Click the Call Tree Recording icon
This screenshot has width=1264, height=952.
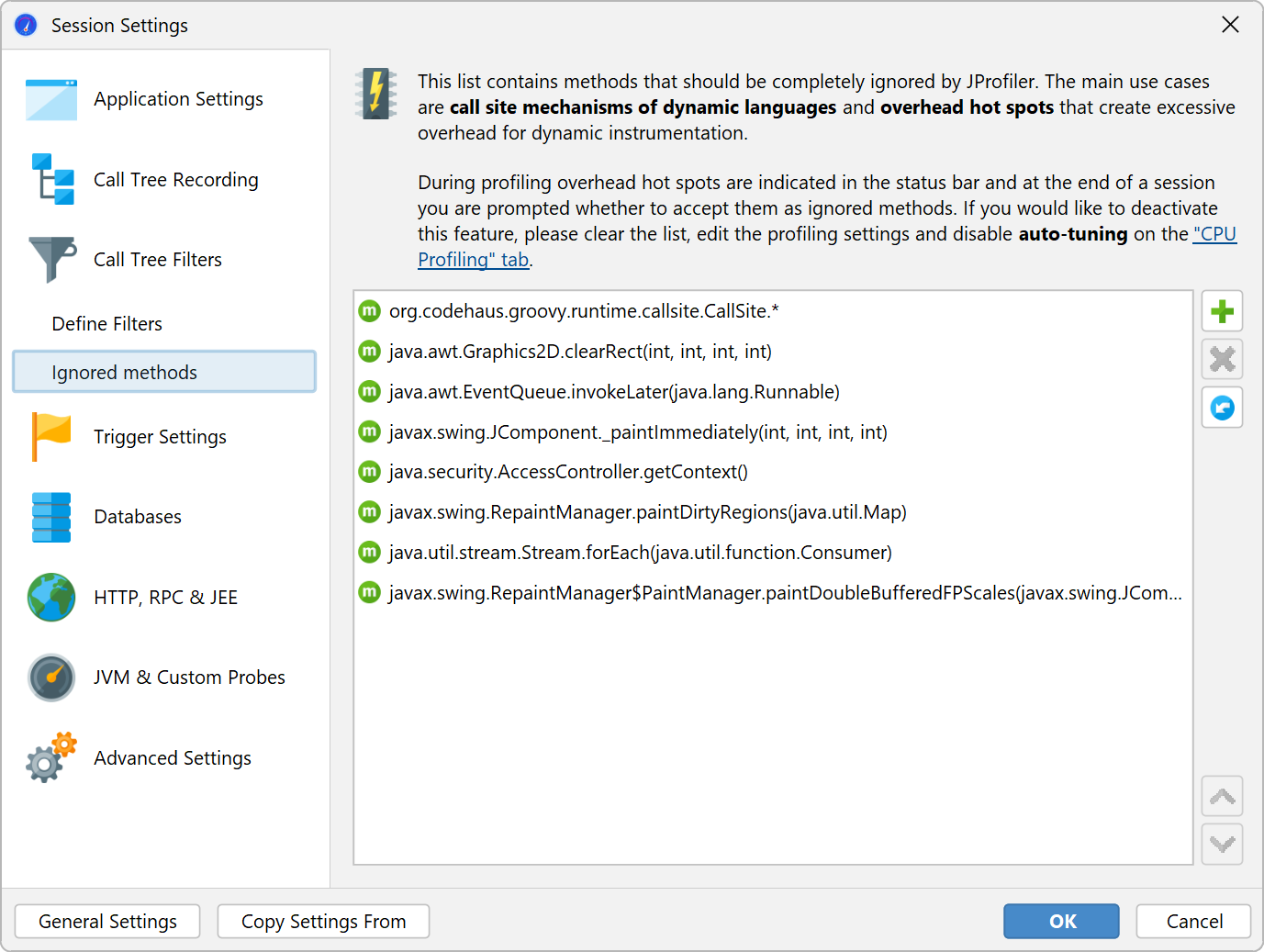52,179
